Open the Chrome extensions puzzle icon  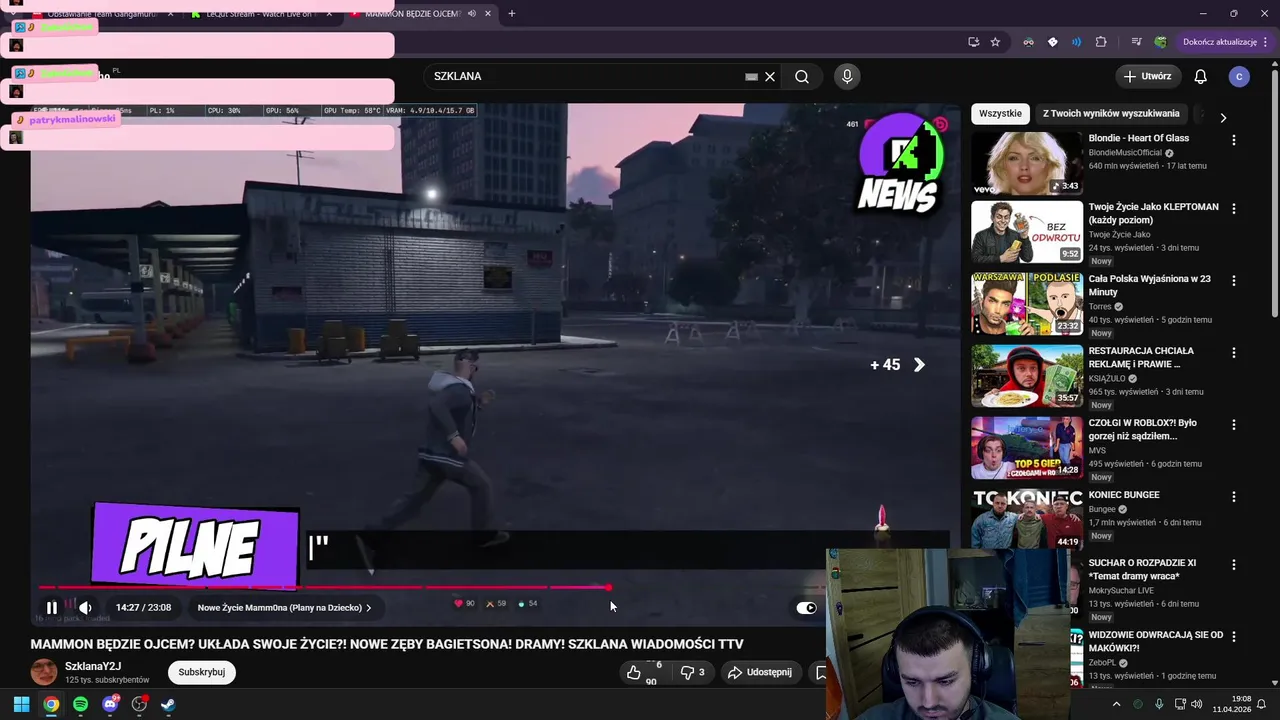pos(1101,42)
